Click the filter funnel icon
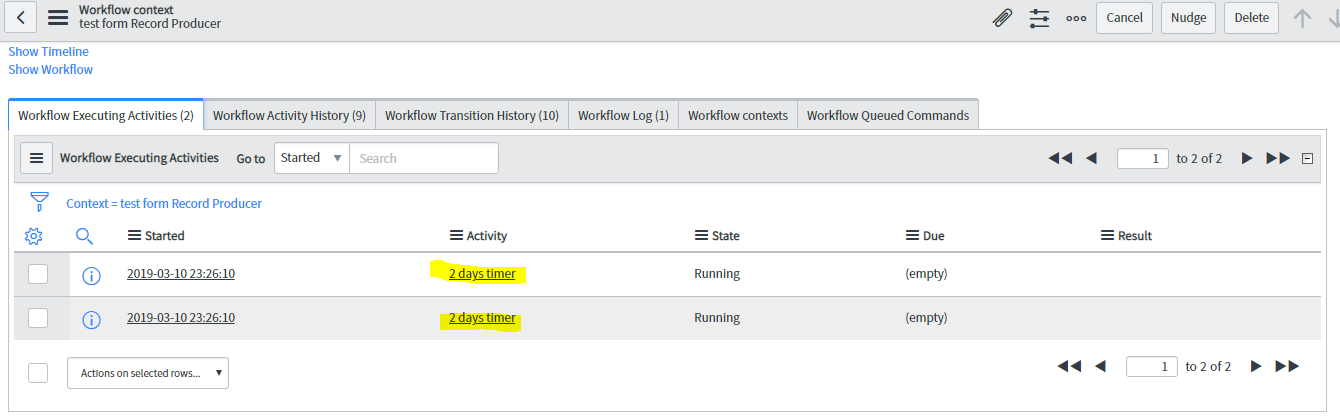1340x419 pixels. click(x=39, y=202)
